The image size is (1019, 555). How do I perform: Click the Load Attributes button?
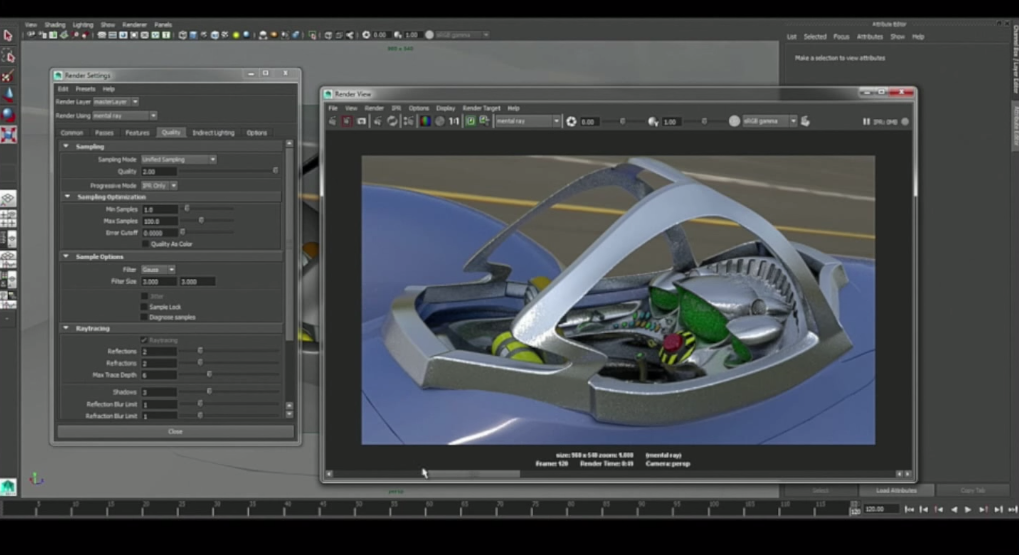[896, 490]
